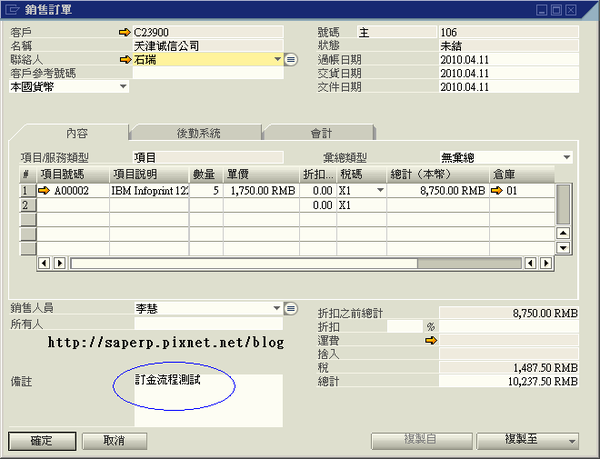
Task: Click the link arrow beside customer code C23900
Action: pyautogui.click(x=125, y=33)
